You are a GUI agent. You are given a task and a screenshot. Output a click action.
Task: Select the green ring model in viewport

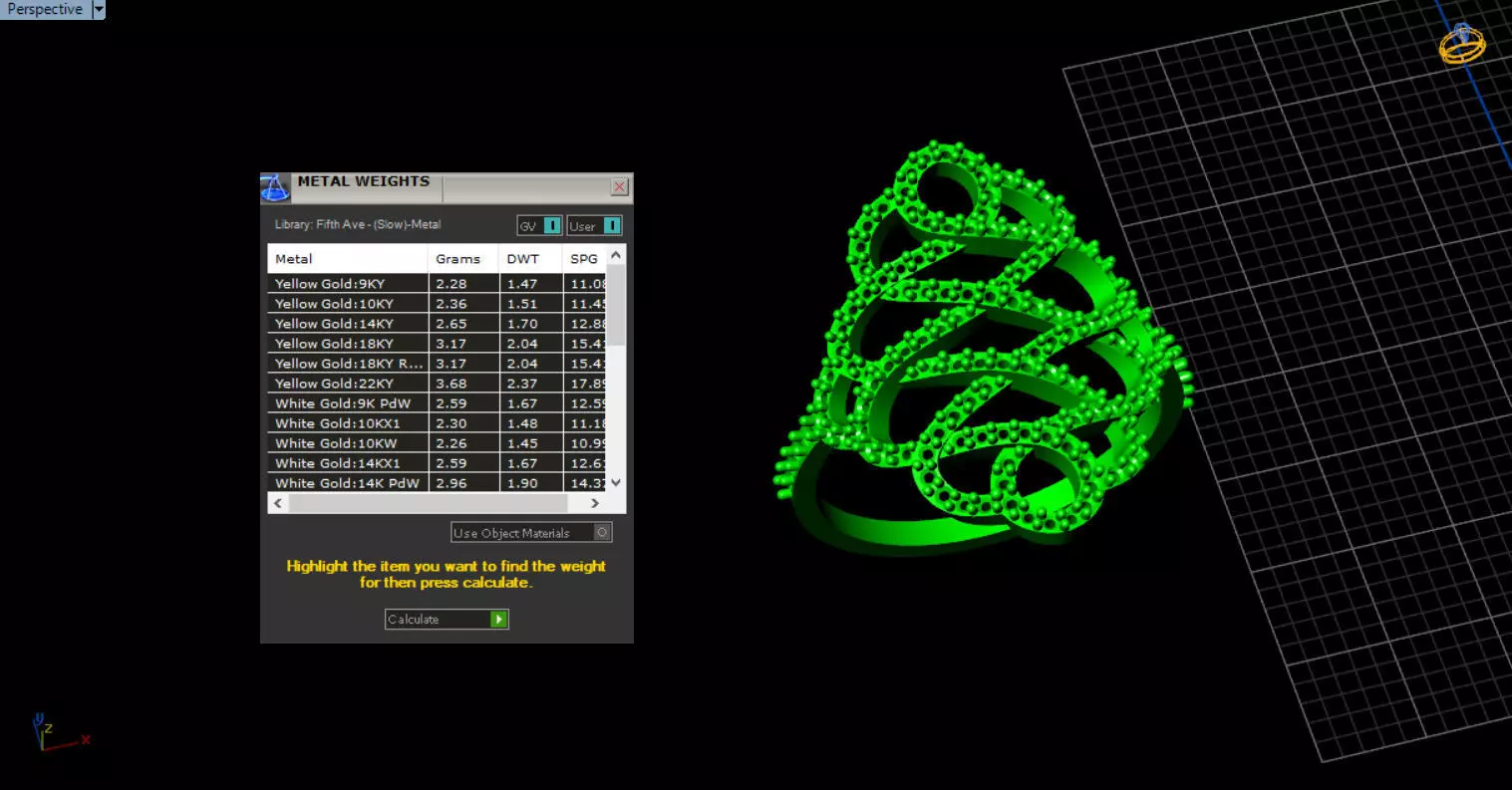(x=982, y=349)
